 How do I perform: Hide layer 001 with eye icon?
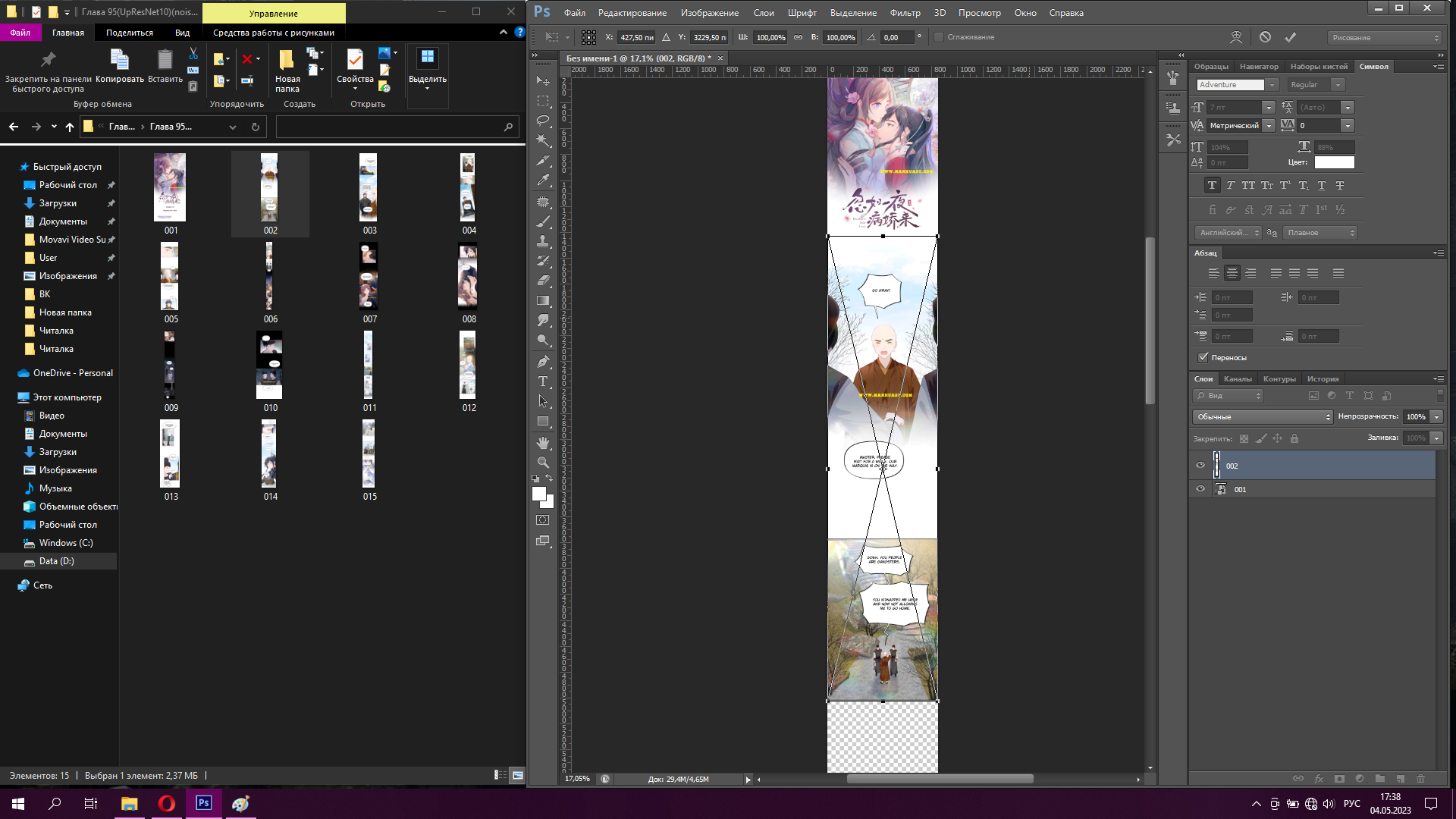[x=1200, y=489]
